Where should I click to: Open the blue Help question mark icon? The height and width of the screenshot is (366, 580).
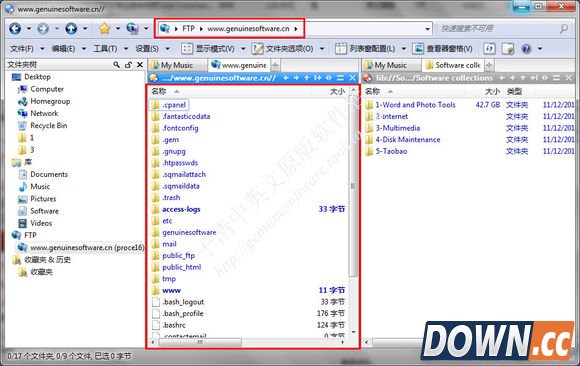[x=526, y=48]
